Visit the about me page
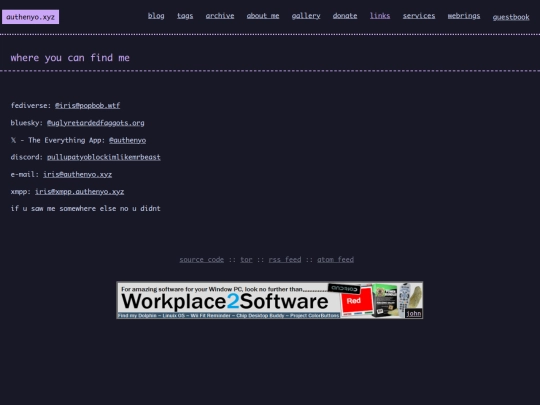This screenshot has width=540, height=405. [x=263, y=16]
